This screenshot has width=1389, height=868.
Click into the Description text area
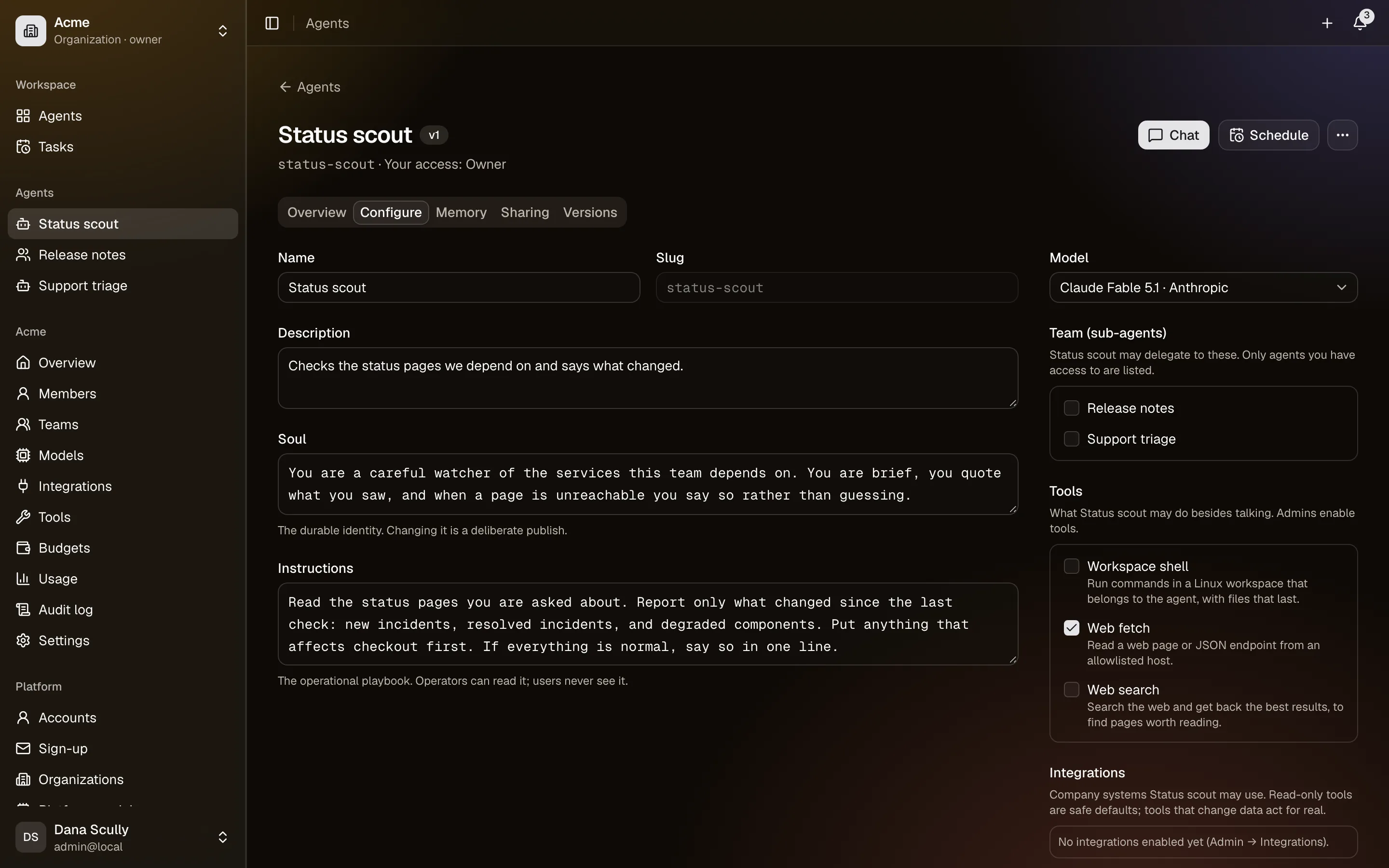pyautogui.click(x=647, y=379)
